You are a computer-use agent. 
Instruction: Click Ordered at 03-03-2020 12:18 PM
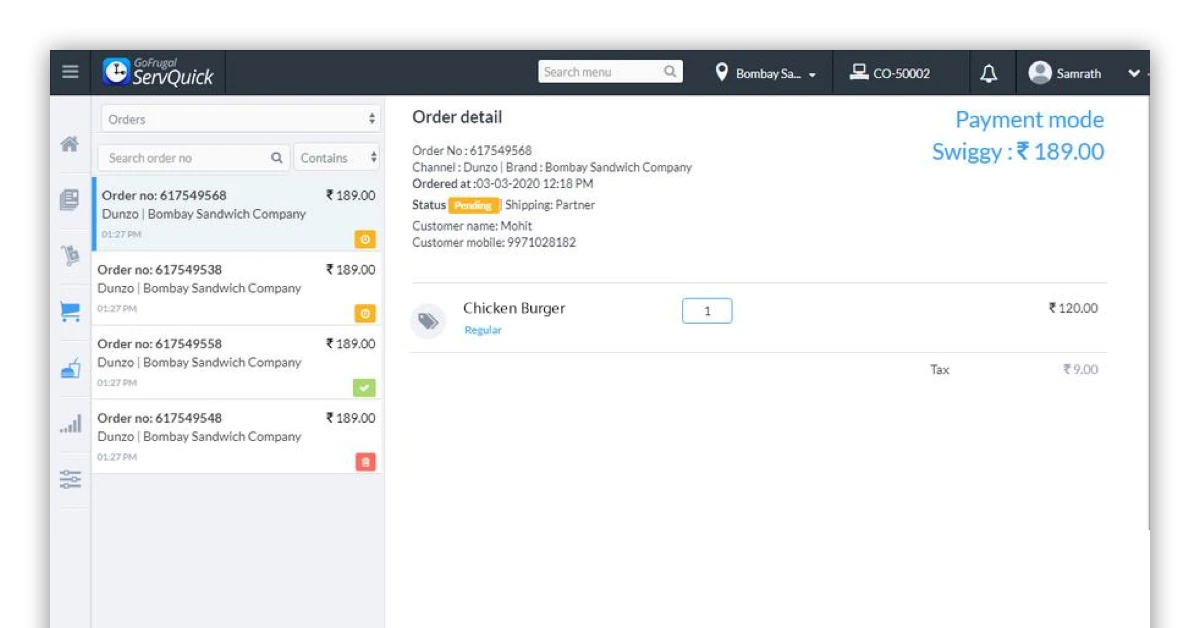(502, 184)
